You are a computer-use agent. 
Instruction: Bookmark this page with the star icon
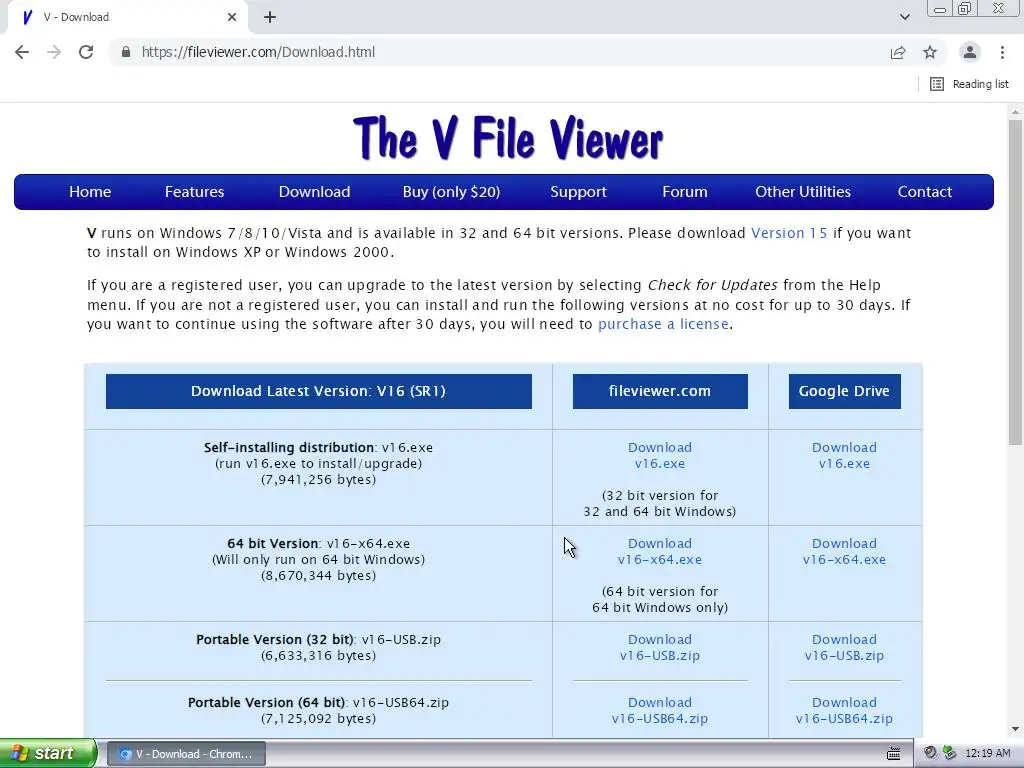tap(930, 52)
